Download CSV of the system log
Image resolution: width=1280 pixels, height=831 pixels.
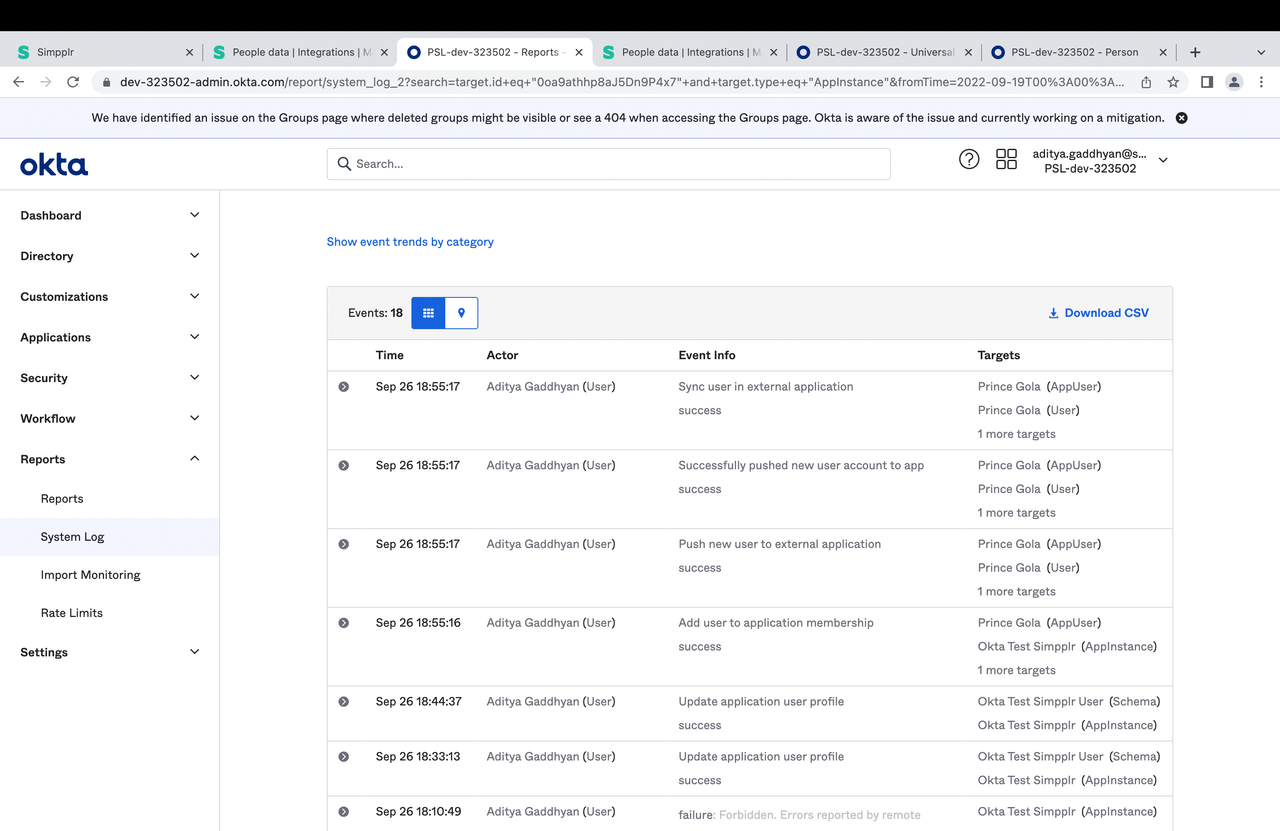point(1098,313)
